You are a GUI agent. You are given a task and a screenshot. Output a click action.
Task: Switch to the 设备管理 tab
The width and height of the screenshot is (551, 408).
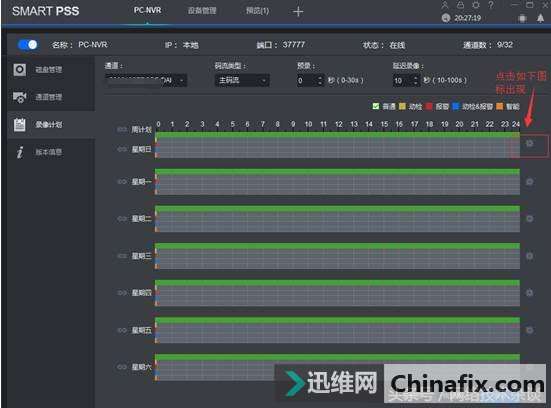pos(202,11)
